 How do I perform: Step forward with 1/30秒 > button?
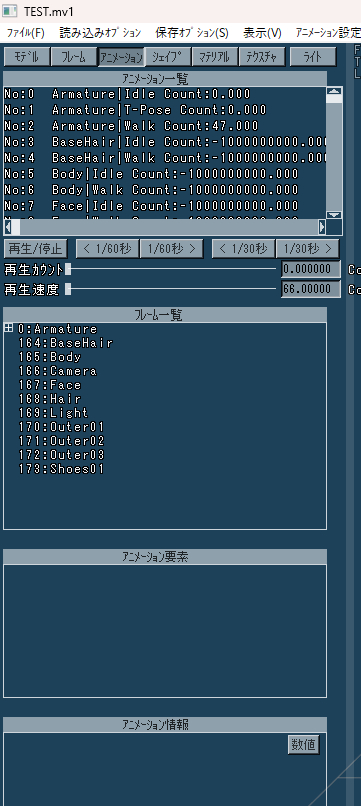point(308,249)
